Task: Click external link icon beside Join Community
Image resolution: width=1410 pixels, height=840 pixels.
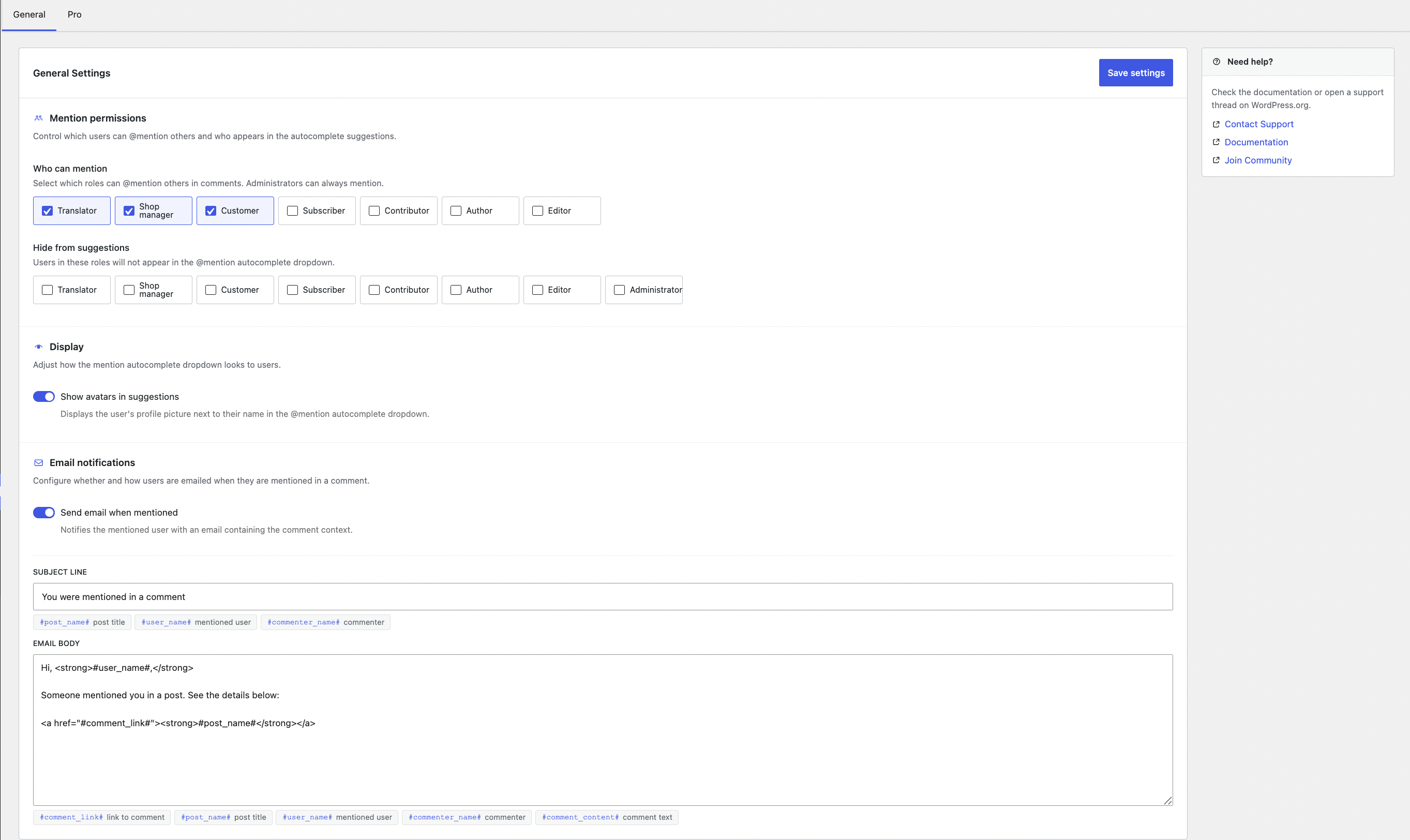Action: tap(1216, 161)
